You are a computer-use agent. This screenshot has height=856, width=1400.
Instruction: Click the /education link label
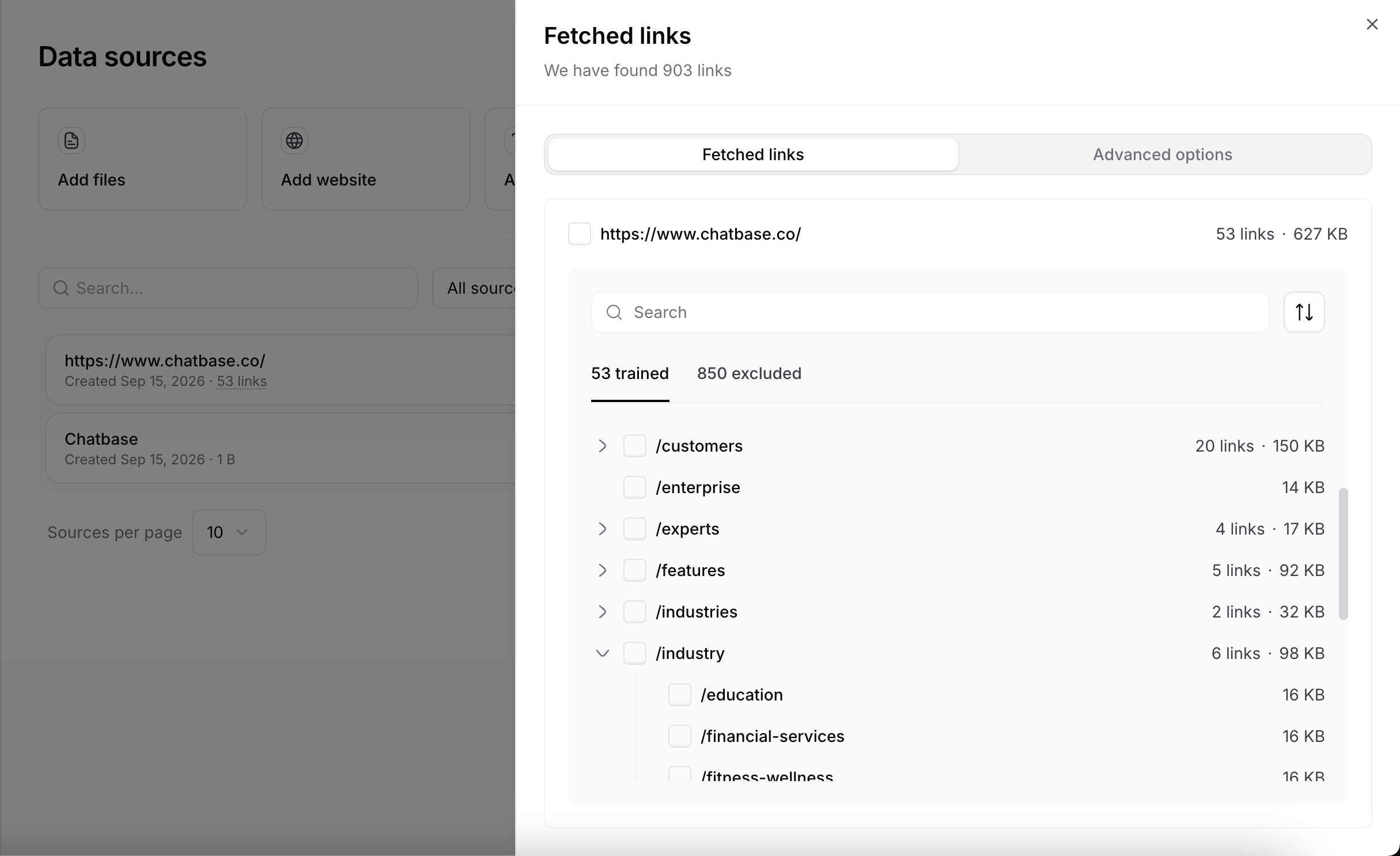point(741,695)
